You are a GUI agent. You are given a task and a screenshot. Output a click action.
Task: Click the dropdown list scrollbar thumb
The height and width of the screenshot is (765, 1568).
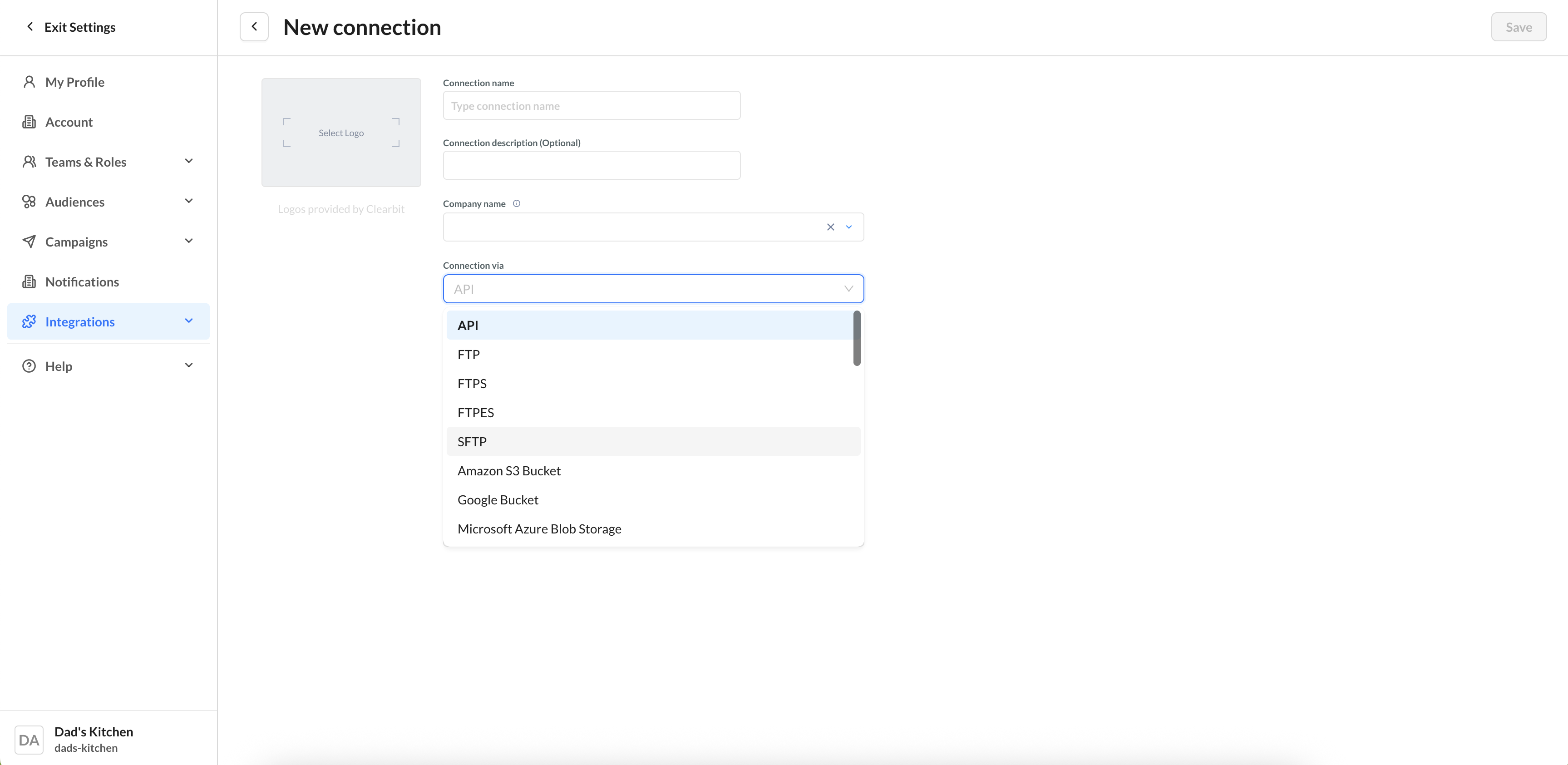[857, 338]
